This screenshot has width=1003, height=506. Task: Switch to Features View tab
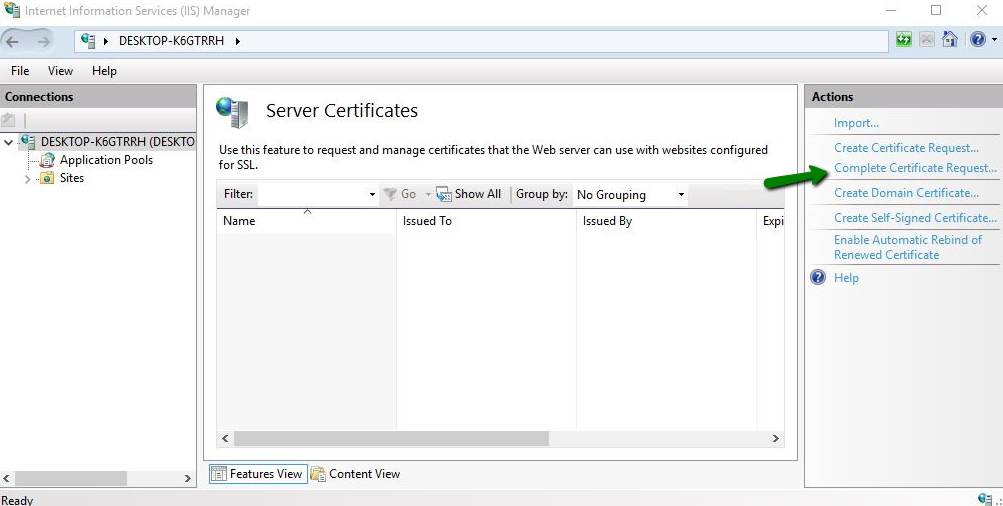[x=257, y=474]
